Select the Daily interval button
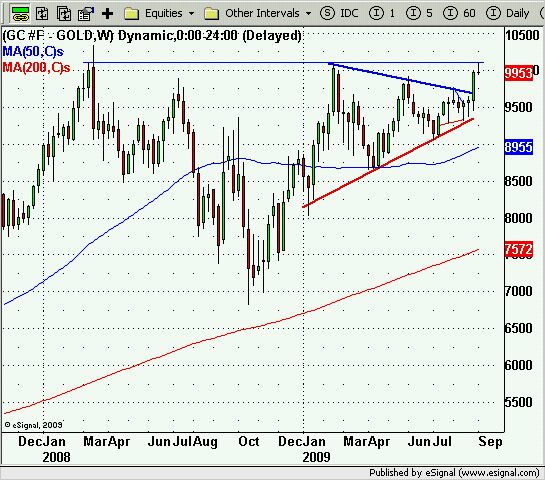Screen dimensions: 545x480 click(x=507, y=13)
